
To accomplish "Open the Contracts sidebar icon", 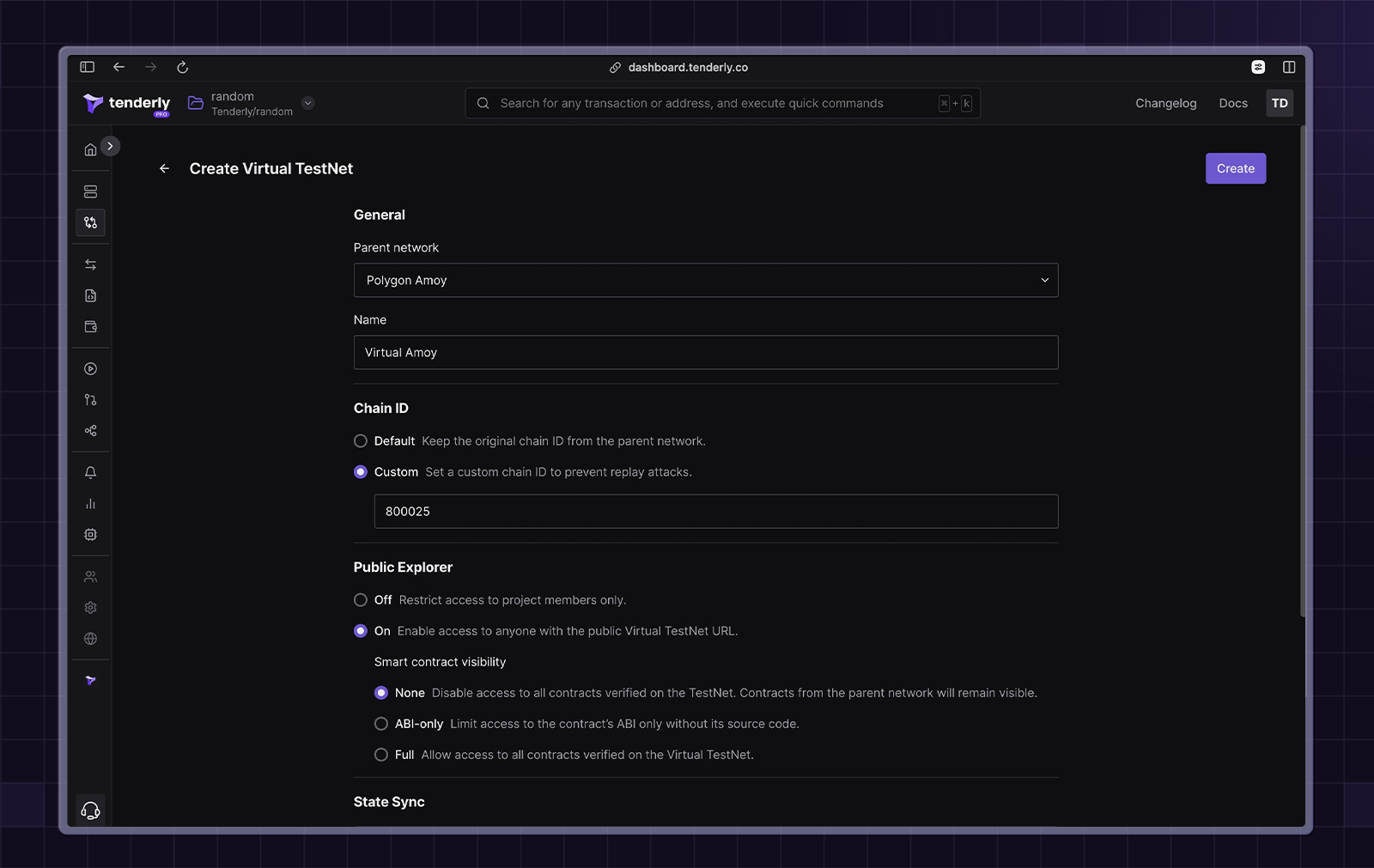I will tap(90, 294).
